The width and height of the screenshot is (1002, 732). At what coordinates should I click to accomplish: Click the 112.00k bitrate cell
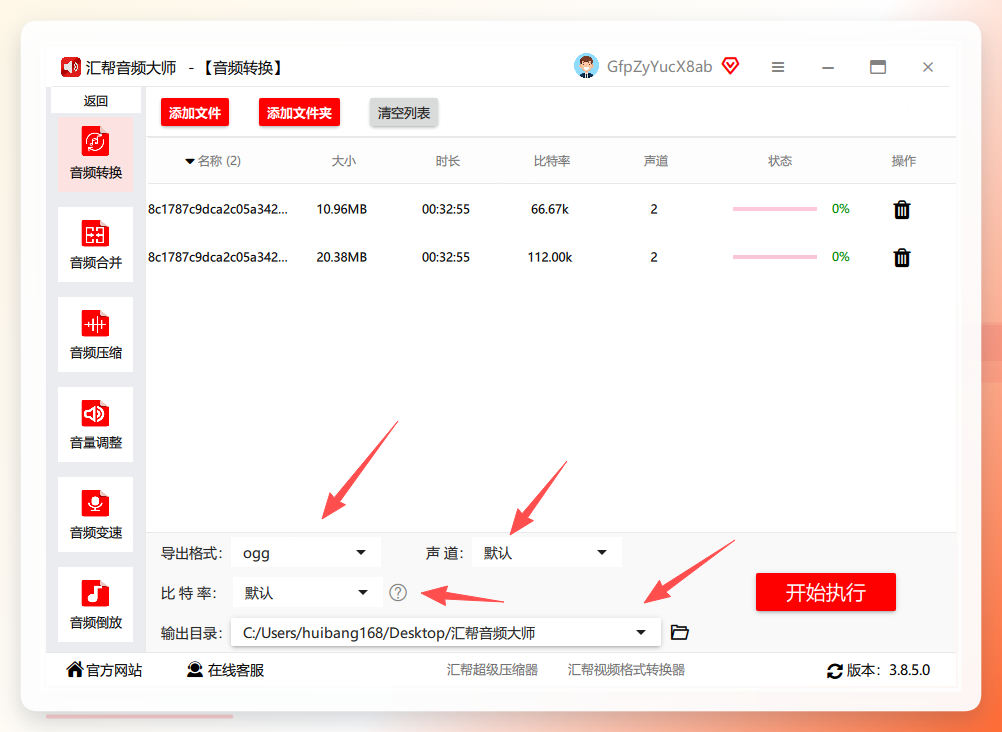coord(550,257)
